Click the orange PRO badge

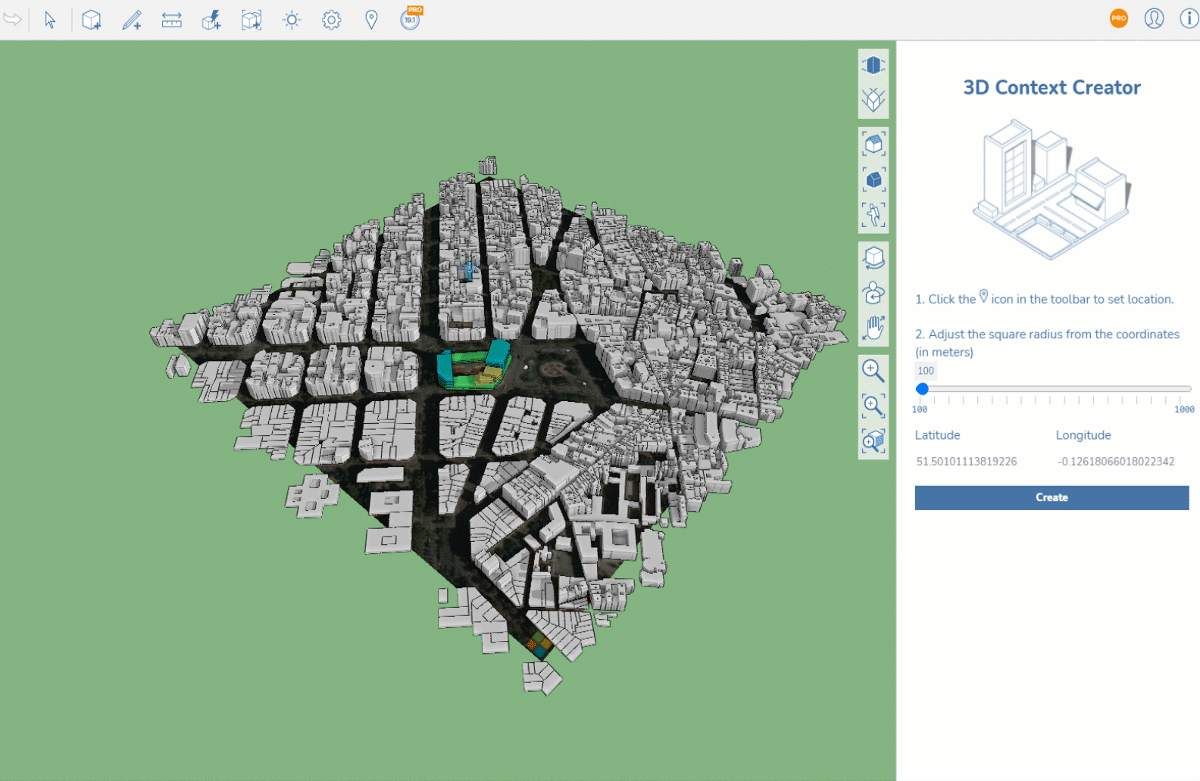coord(1119,19)
